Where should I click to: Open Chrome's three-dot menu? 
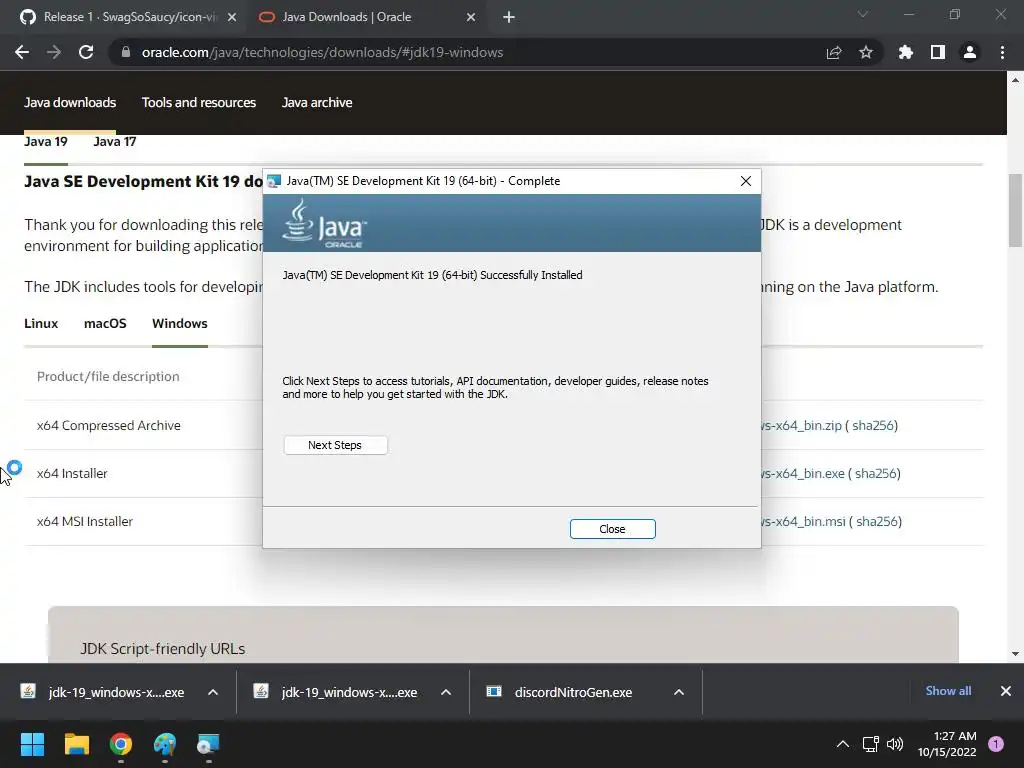(x=1002, y=52)
